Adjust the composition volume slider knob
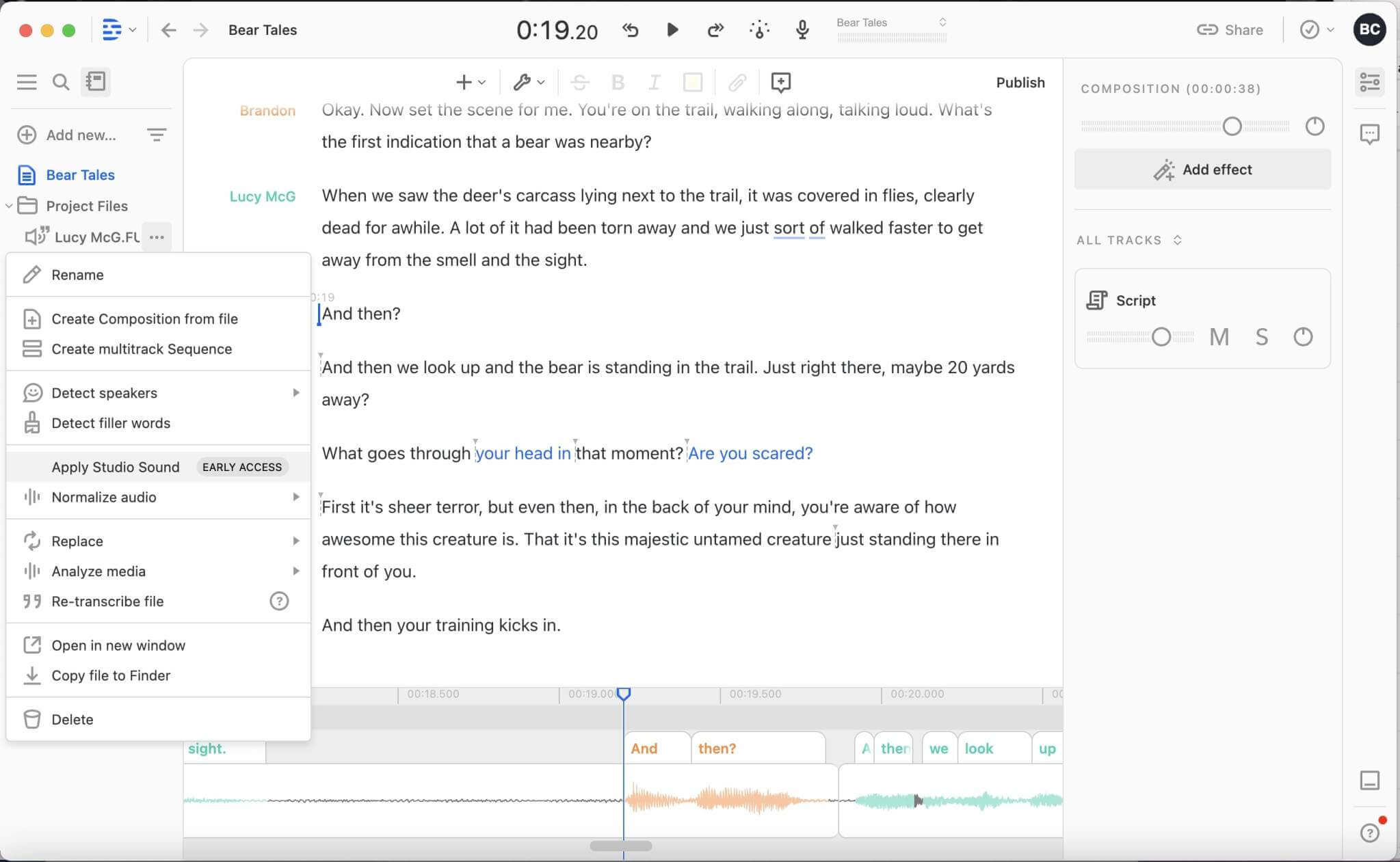This screenshot has width=1400, height=862. point(1232,126)
